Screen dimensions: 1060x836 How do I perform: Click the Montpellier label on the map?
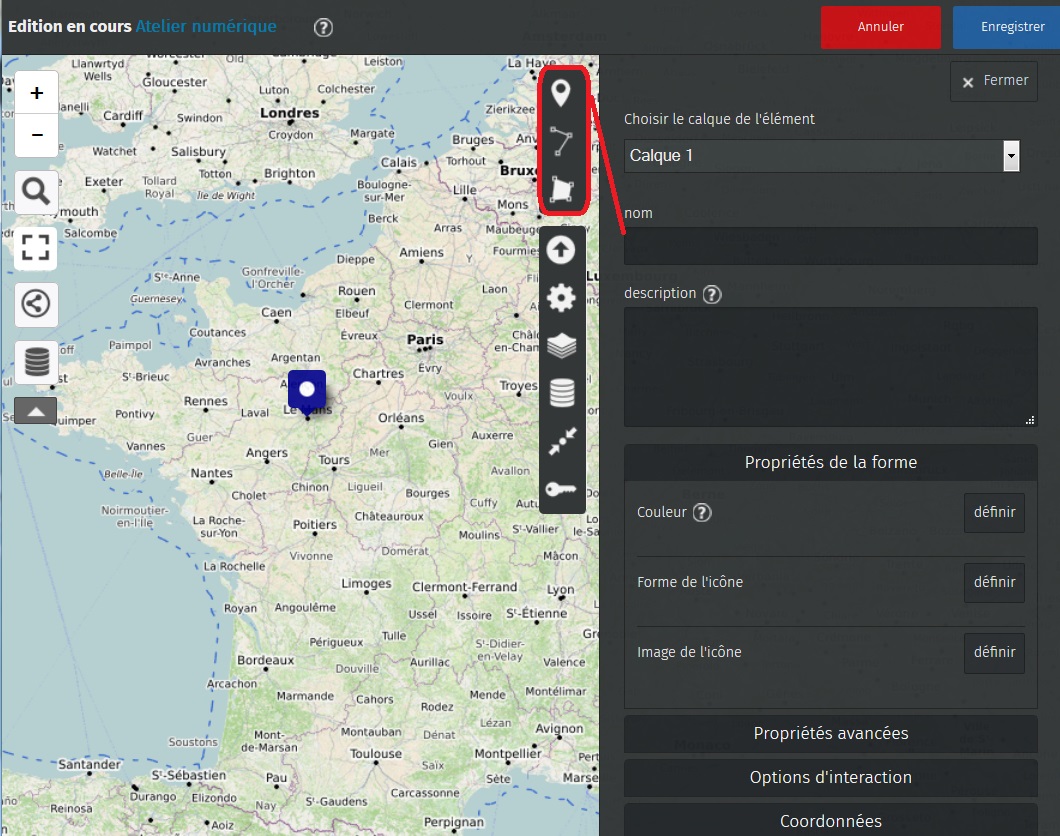coord(508,754)
